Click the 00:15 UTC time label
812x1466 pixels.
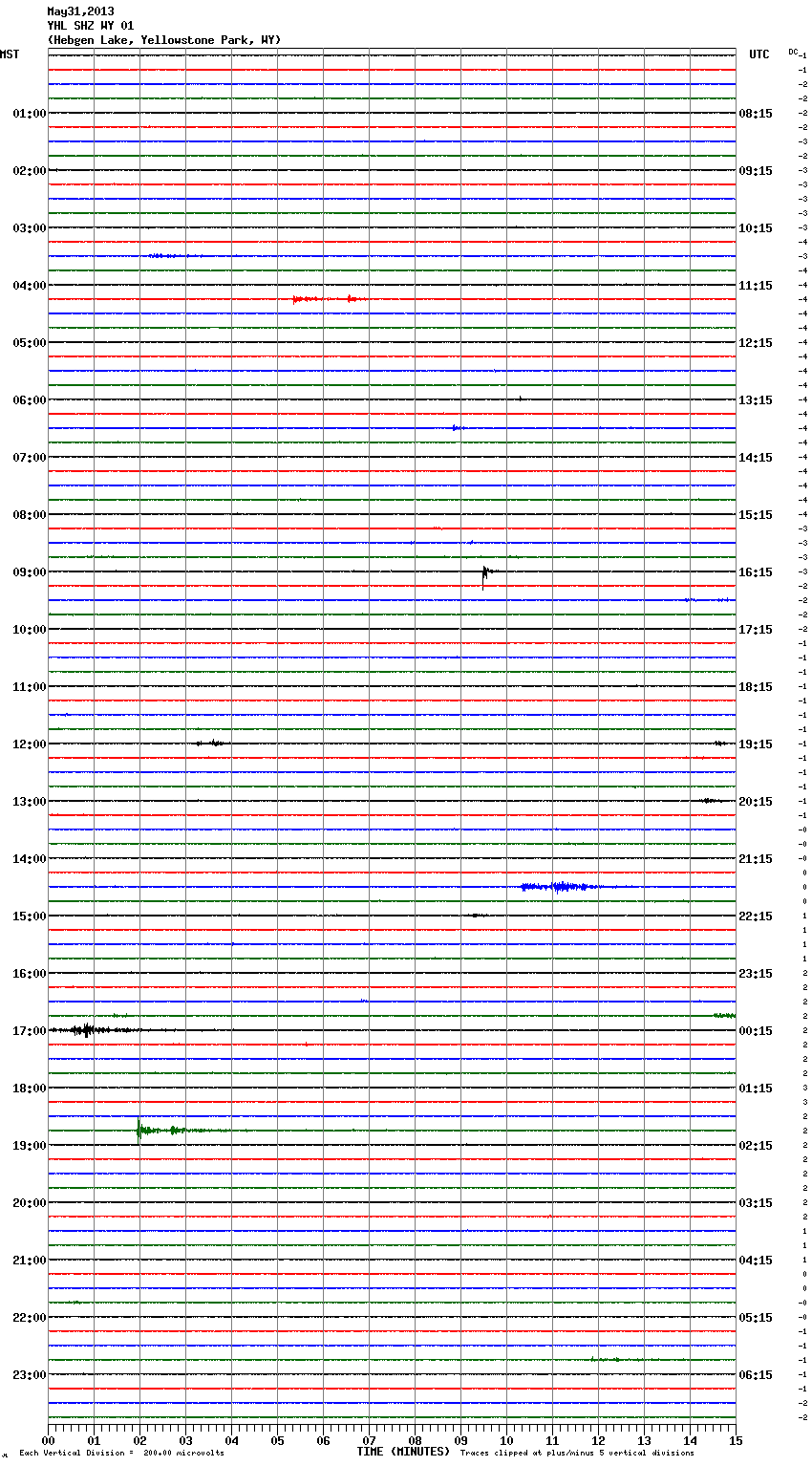click(756, 1031)
